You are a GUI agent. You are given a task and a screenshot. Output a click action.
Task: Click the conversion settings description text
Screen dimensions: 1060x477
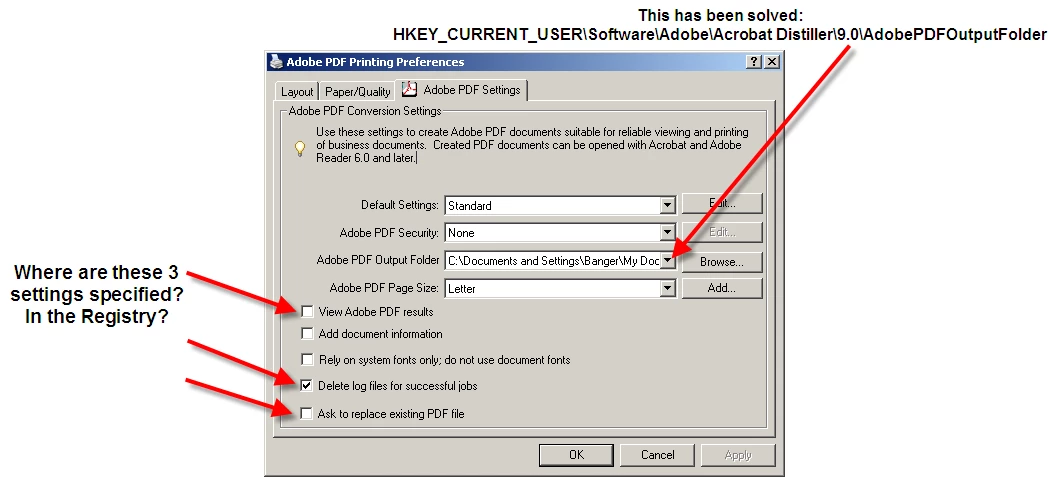532,145
